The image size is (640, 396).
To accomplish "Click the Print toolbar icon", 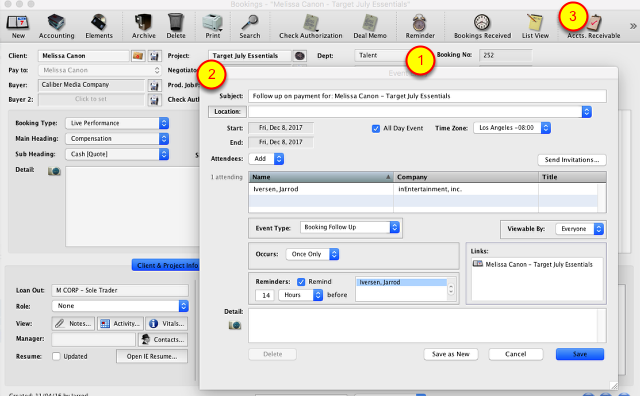I will point(213,22).
